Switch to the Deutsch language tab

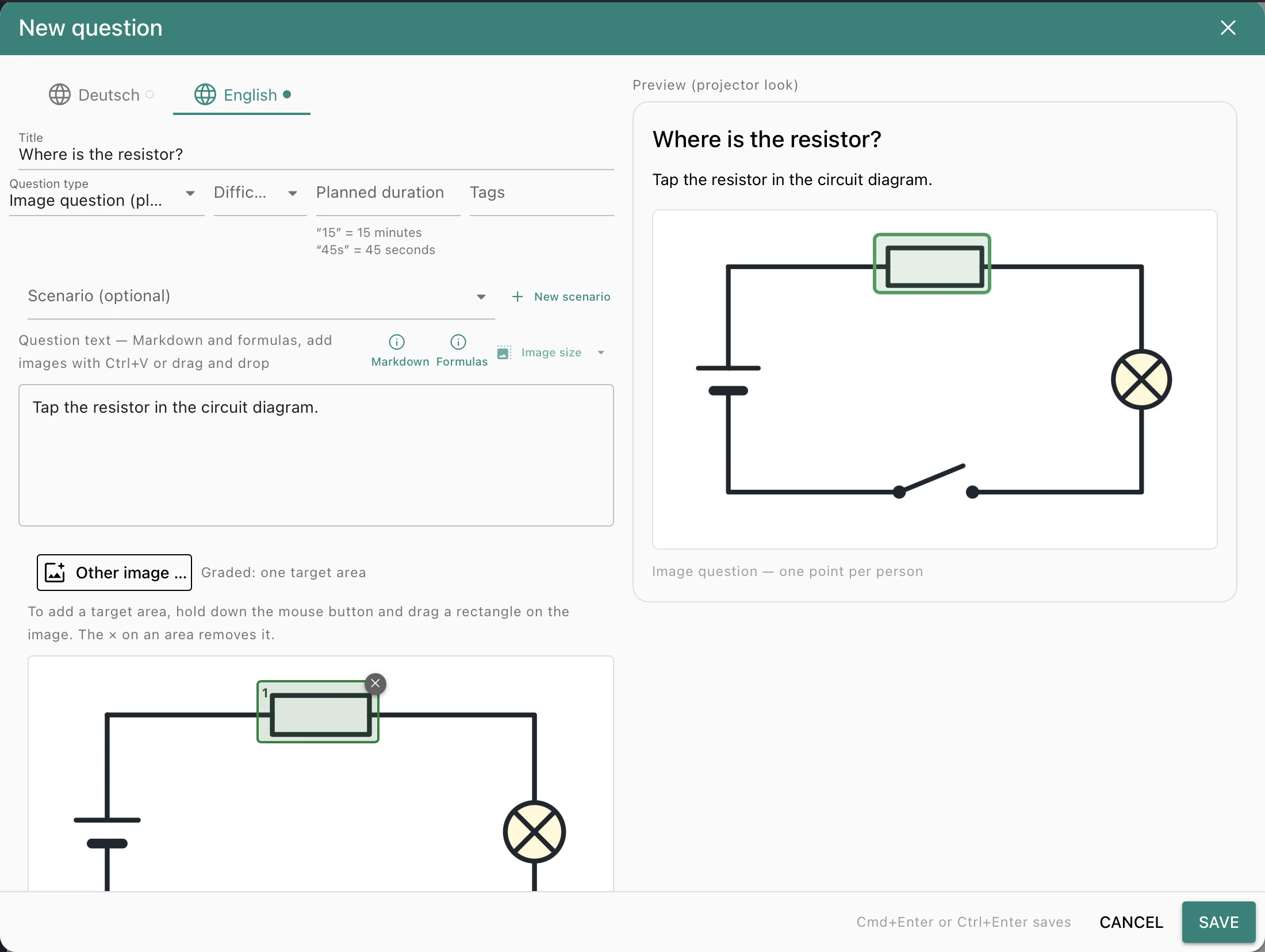point(101,95)
